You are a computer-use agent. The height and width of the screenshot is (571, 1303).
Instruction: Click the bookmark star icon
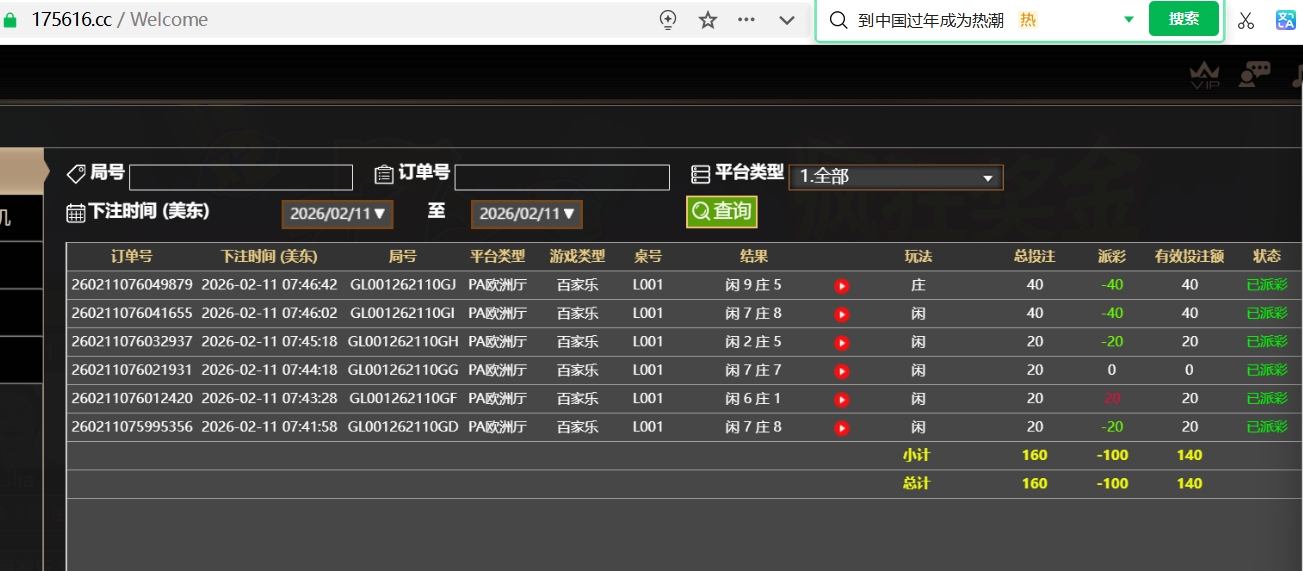click(708, 20)
